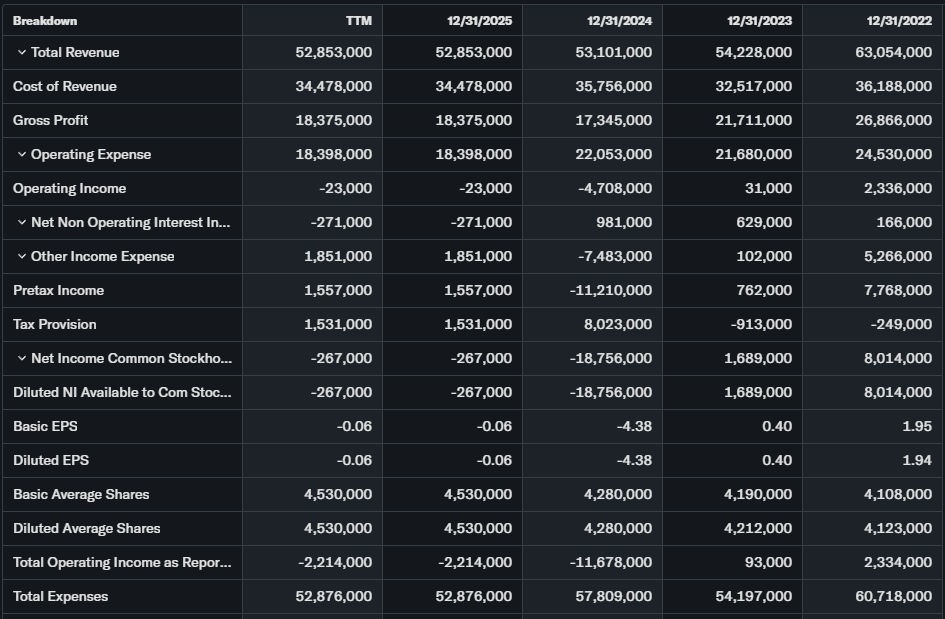The image size is (945, 619).
Task: Select the 12/31/2025 column header
Action: [x=479, y=20]
